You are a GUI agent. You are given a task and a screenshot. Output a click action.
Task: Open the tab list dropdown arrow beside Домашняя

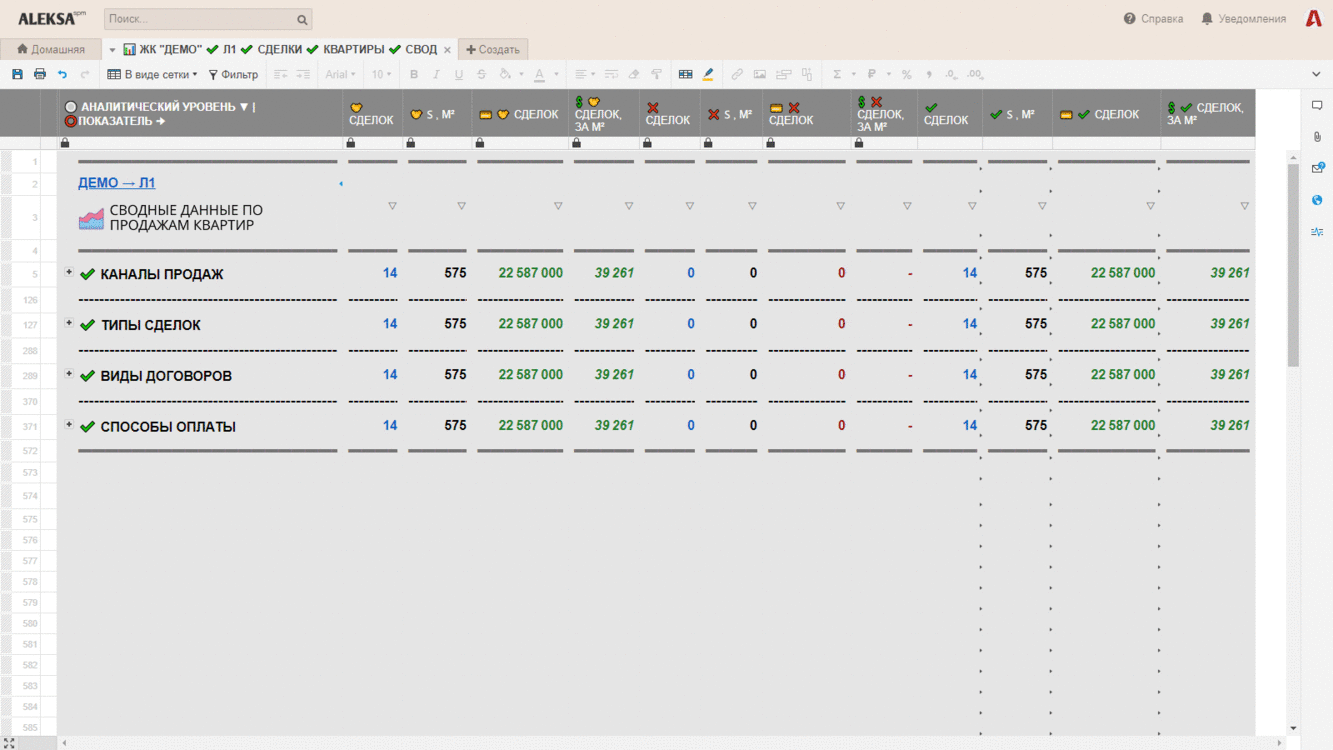(x=112, y=50)
